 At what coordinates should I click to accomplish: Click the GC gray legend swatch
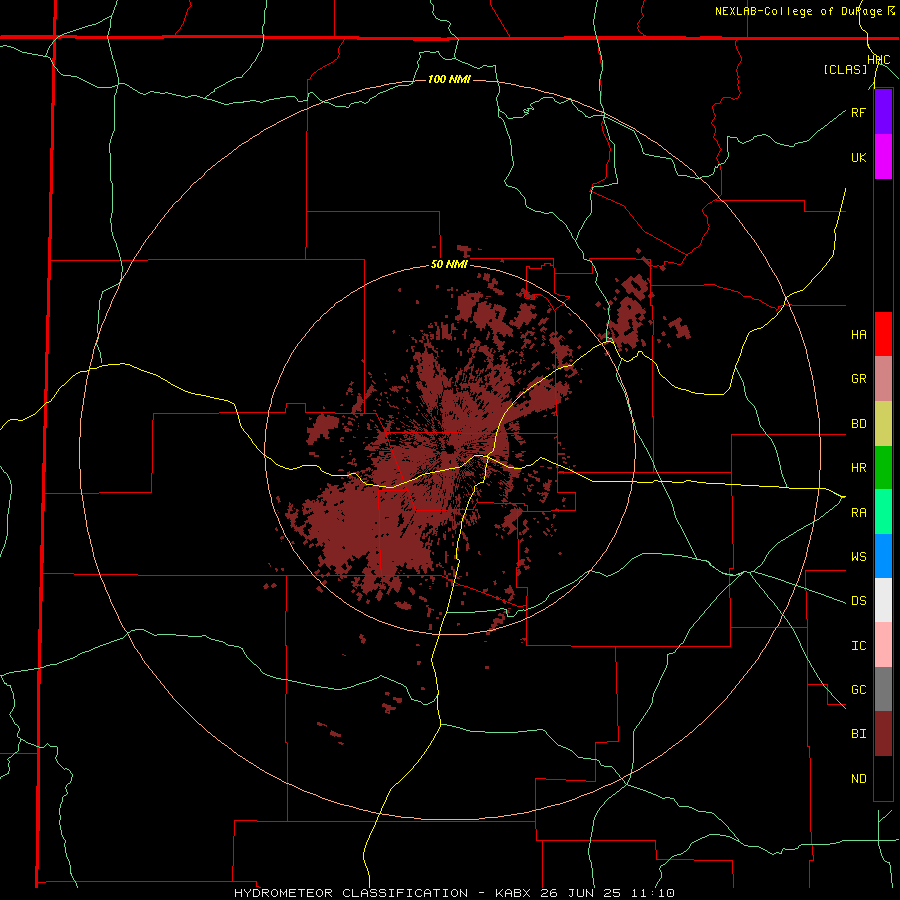point(883,689)
